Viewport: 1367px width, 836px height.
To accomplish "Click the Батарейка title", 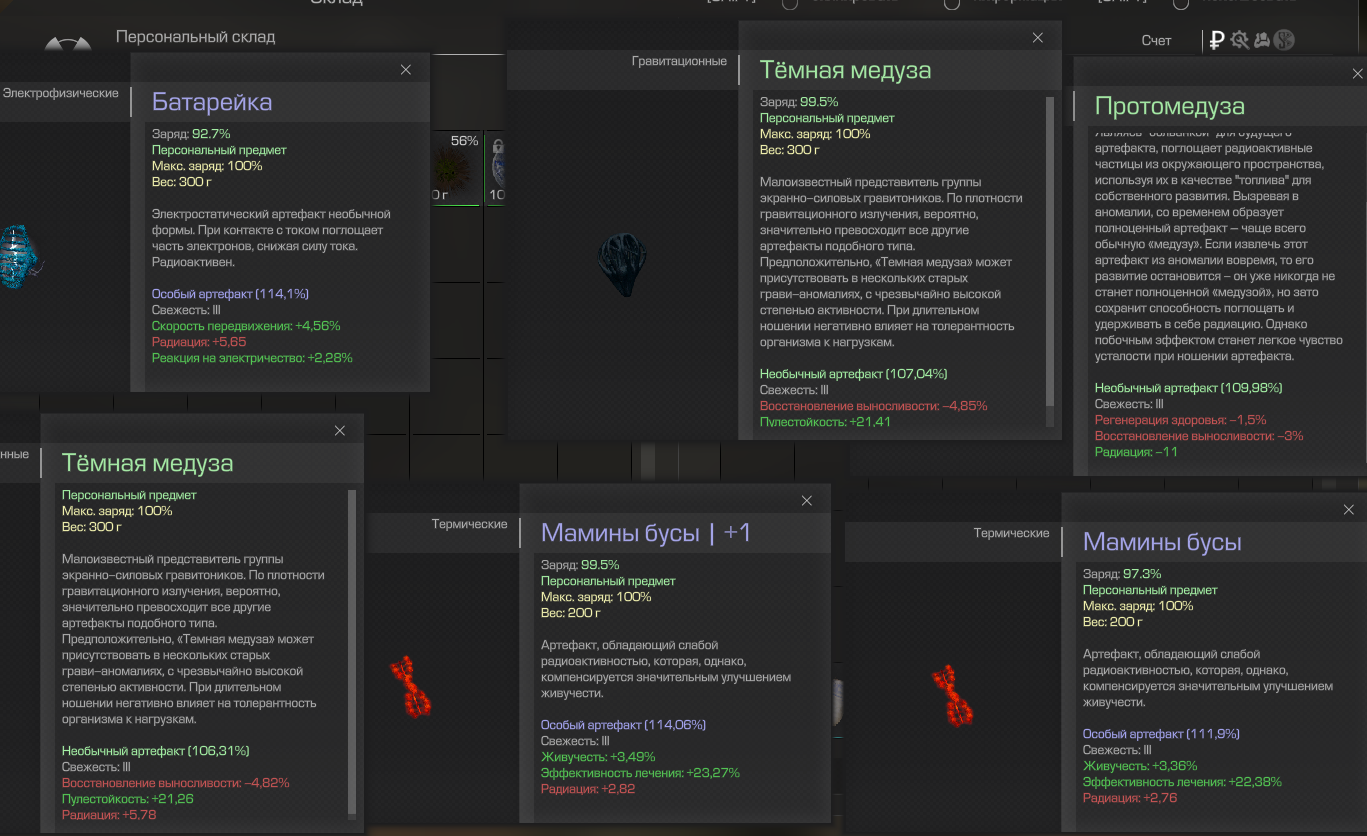I will (x=212, y=102).
